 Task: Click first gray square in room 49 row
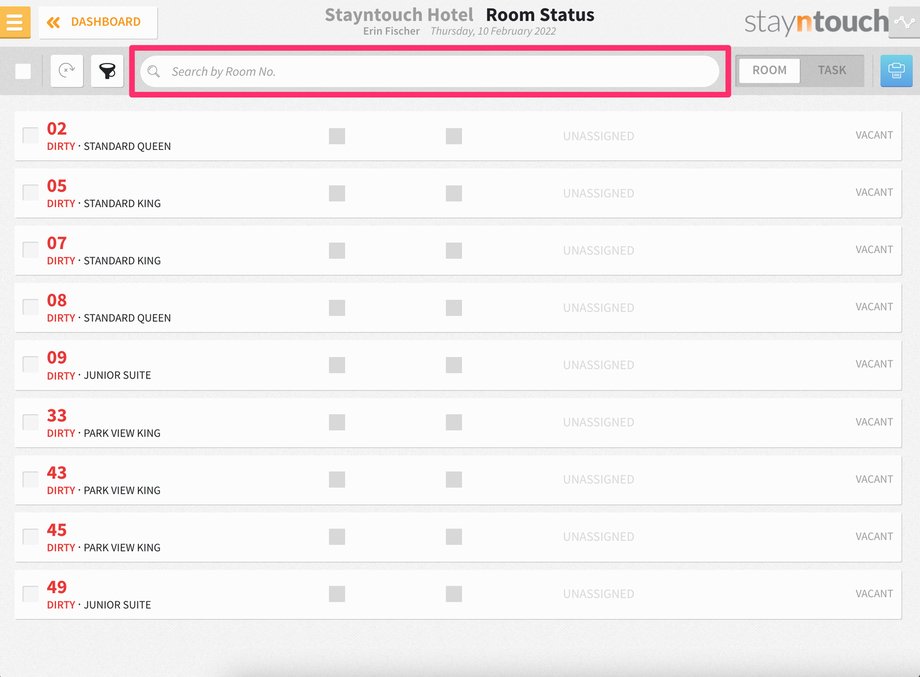tap(337, 594)
